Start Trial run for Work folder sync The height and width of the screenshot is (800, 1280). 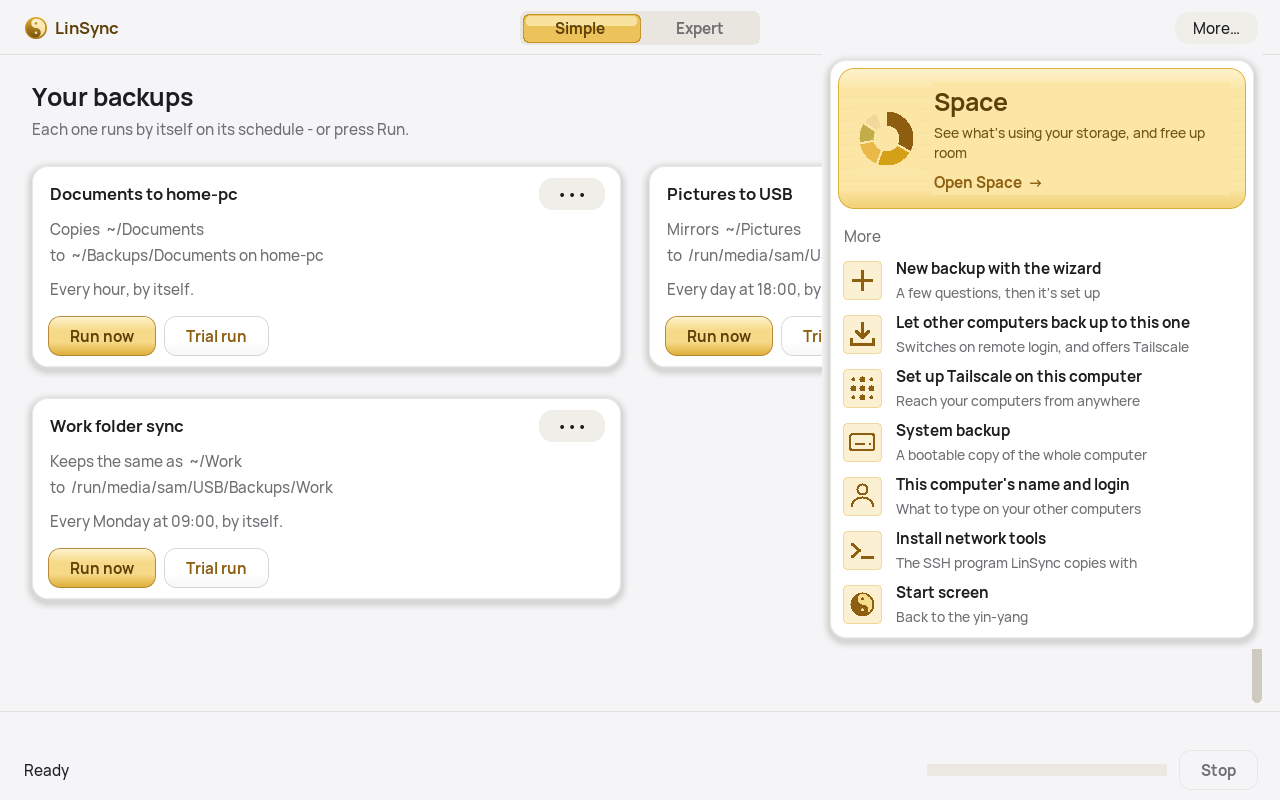(x=216, y=568)
